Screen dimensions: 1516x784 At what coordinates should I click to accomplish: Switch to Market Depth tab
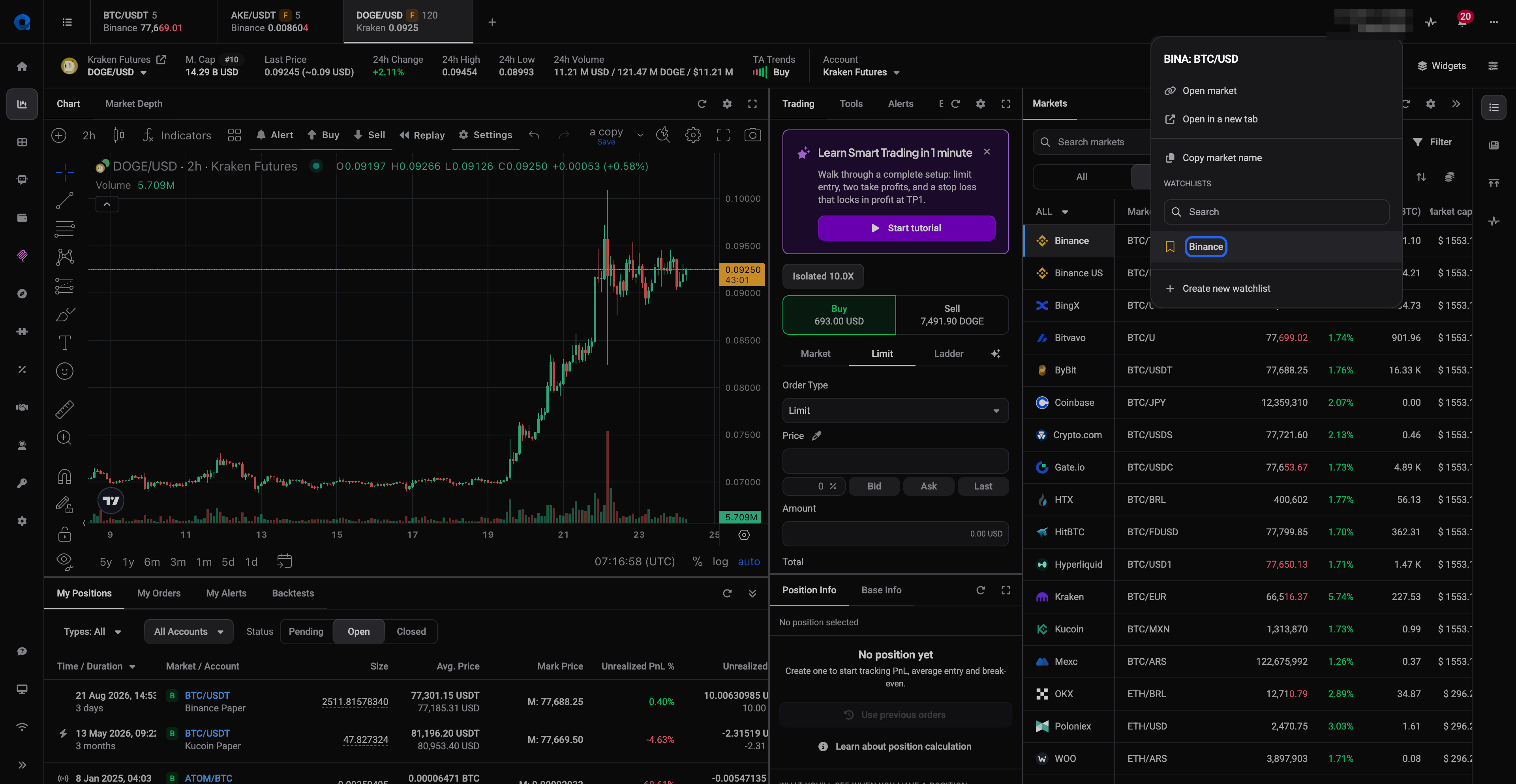coord(133,103)
